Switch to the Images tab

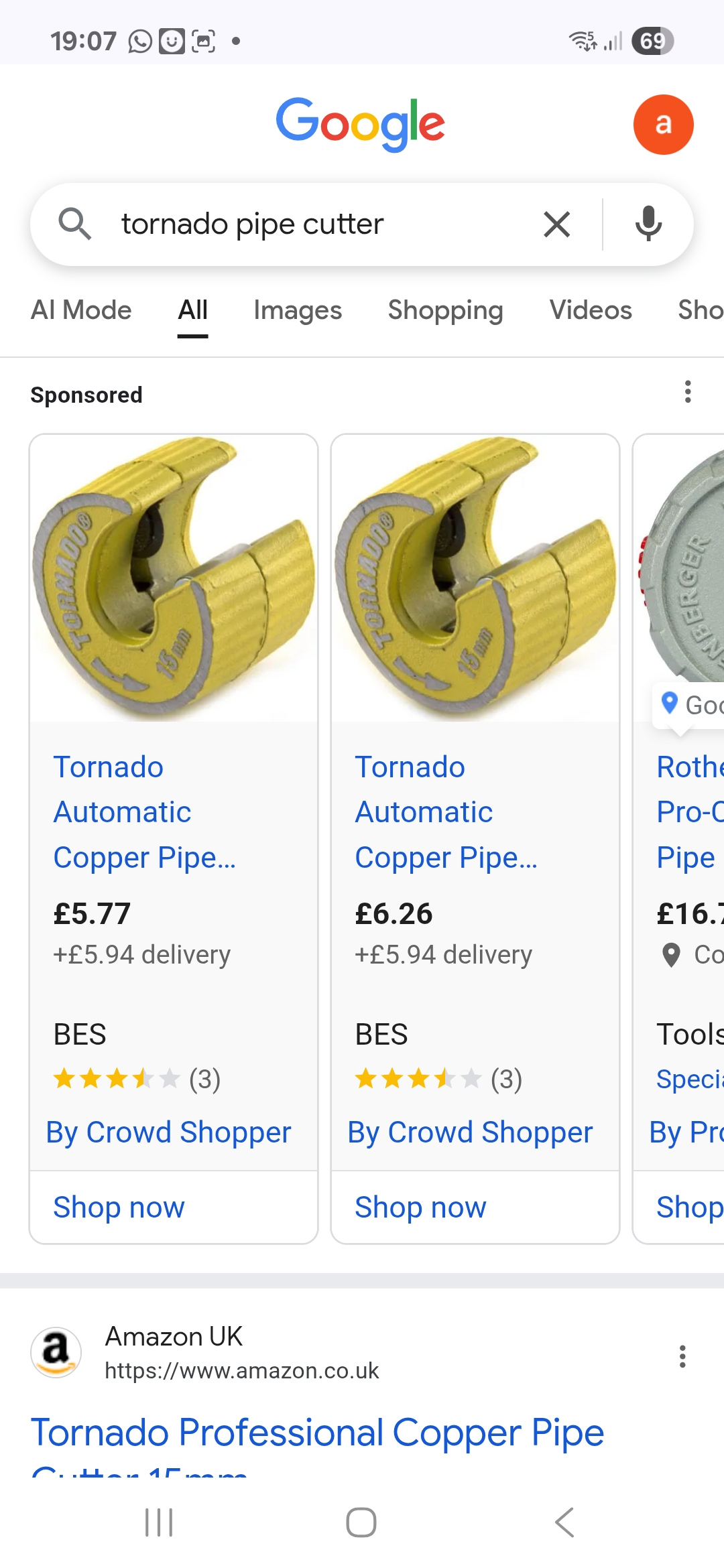click(x=298, y=310)
